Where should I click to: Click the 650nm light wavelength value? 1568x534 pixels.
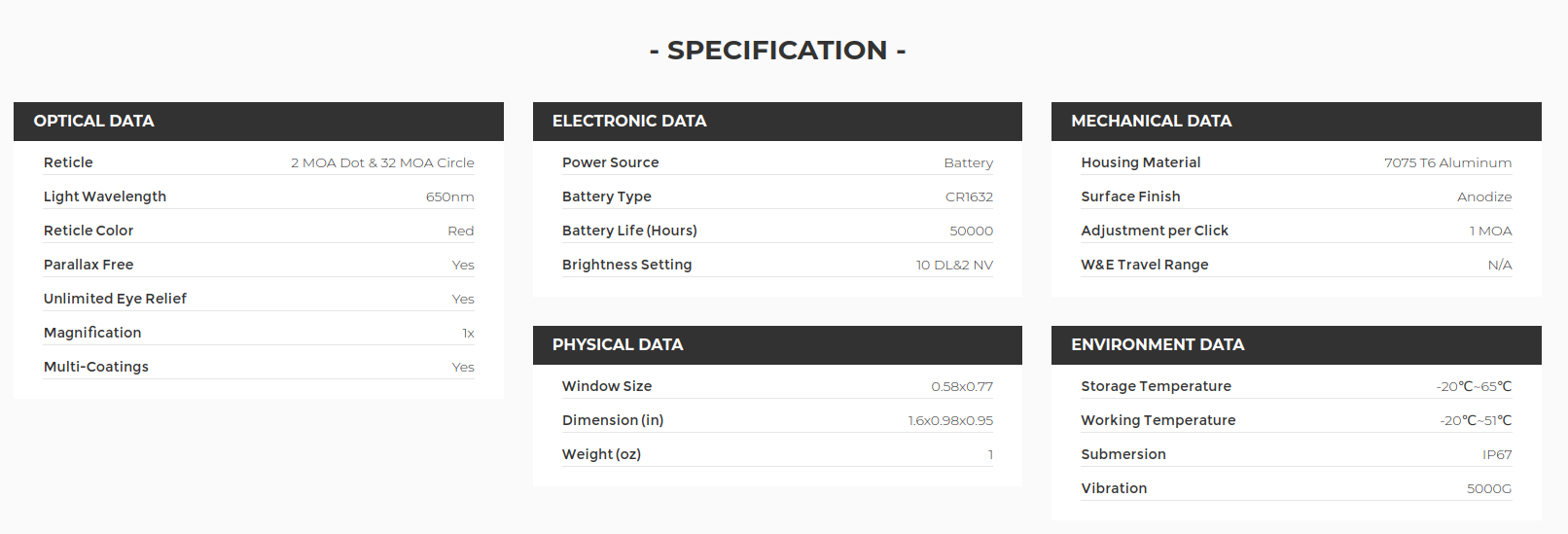tap(449, 197)
